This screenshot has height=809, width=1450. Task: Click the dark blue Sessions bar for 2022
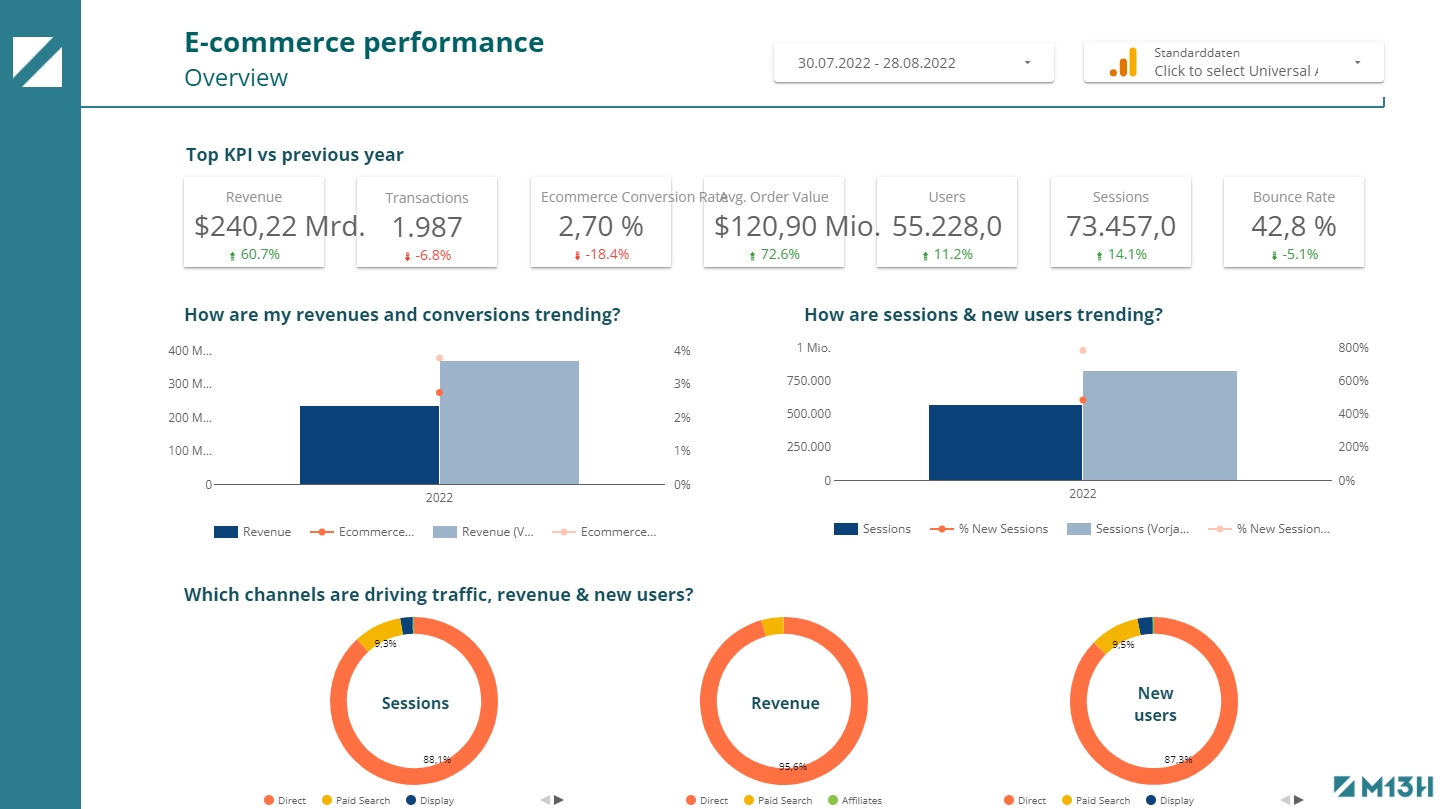pos(1005,442)
